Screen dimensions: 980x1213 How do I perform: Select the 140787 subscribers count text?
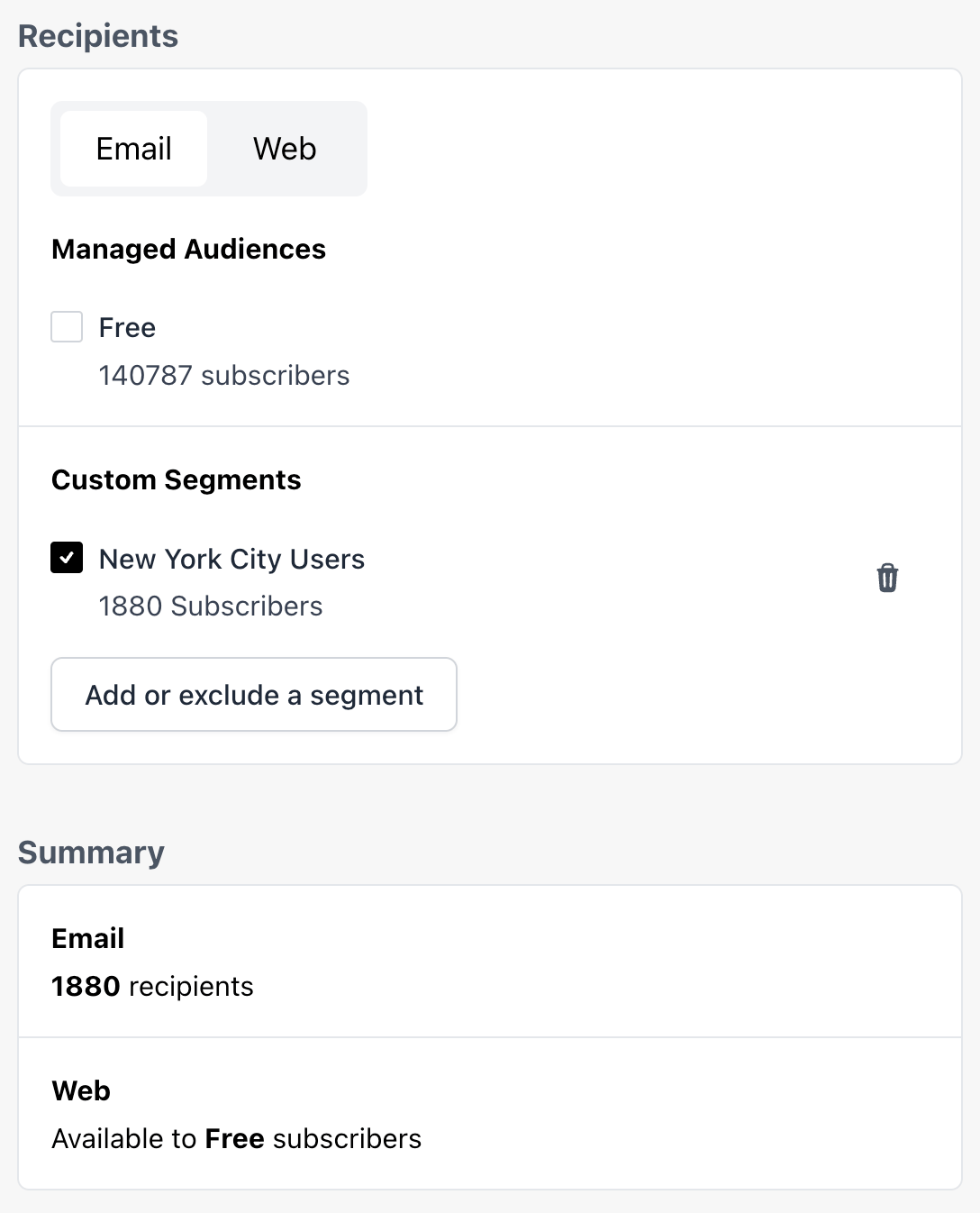[223, 375]
